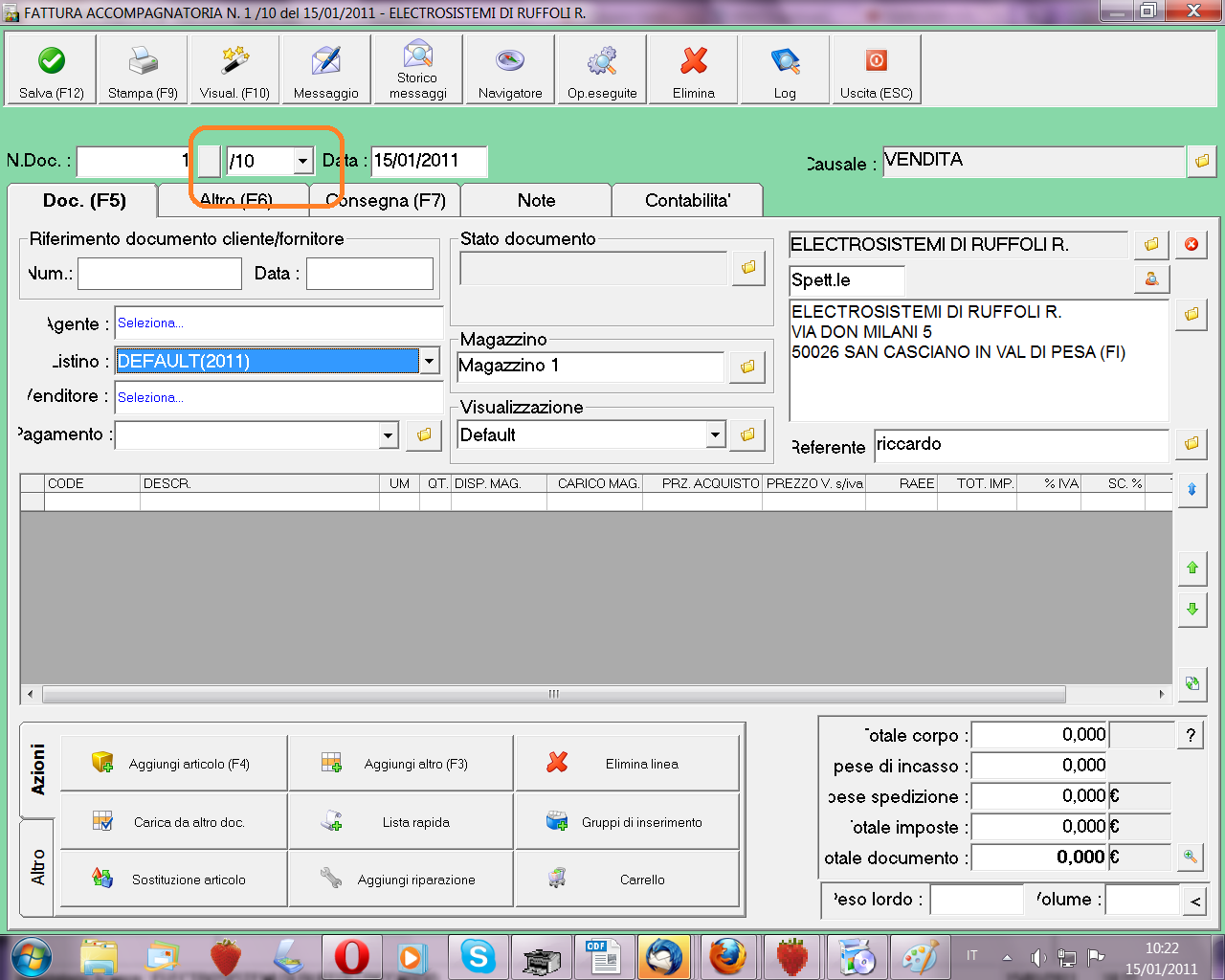The width and height of the screenshot is (1225, 980).
Task: Open the Messaggio tool
Action: (325, 70)
